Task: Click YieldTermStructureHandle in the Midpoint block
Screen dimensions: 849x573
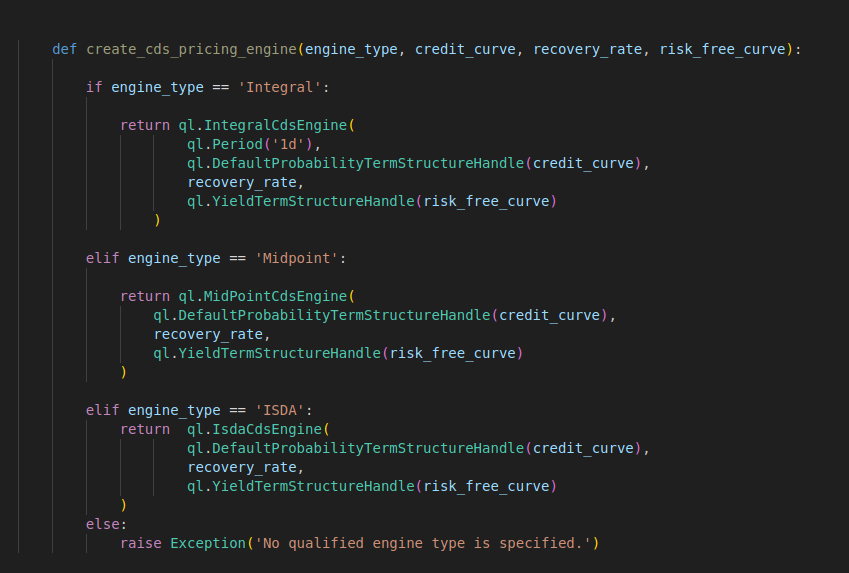Action: (279, 353)
